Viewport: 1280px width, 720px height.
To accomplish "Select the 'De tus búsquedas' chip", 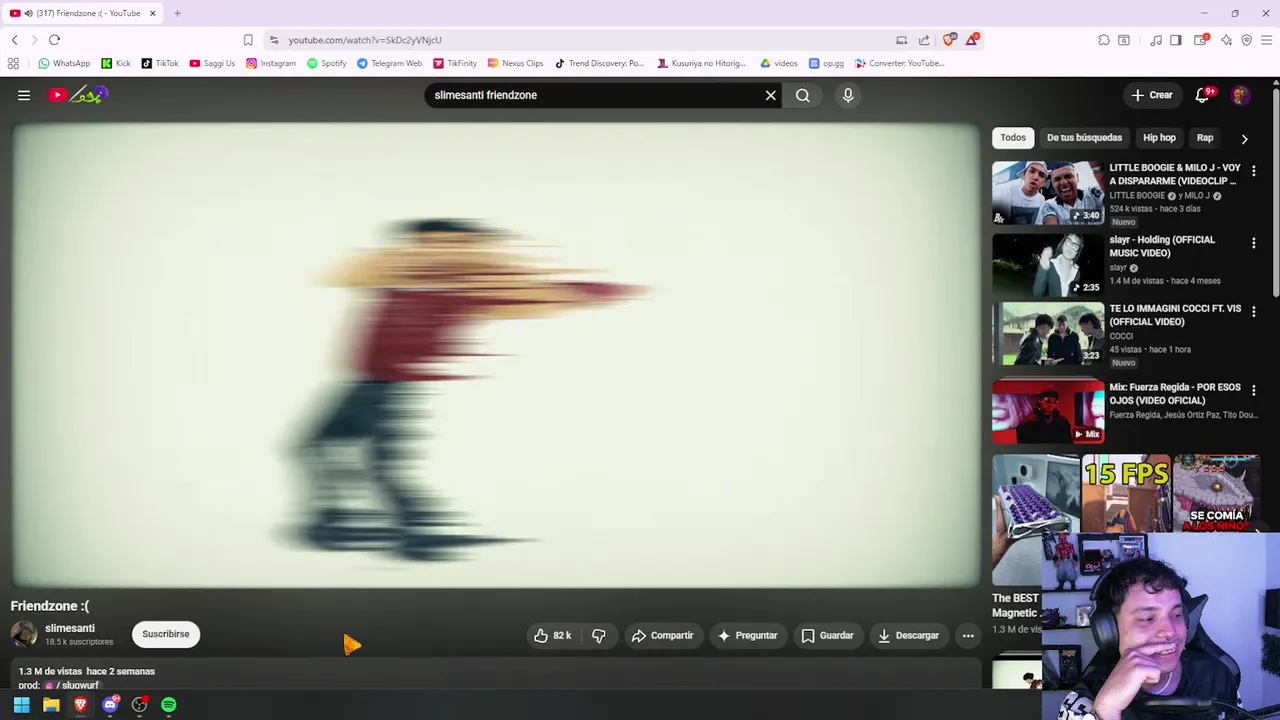I will (1084, 138).
